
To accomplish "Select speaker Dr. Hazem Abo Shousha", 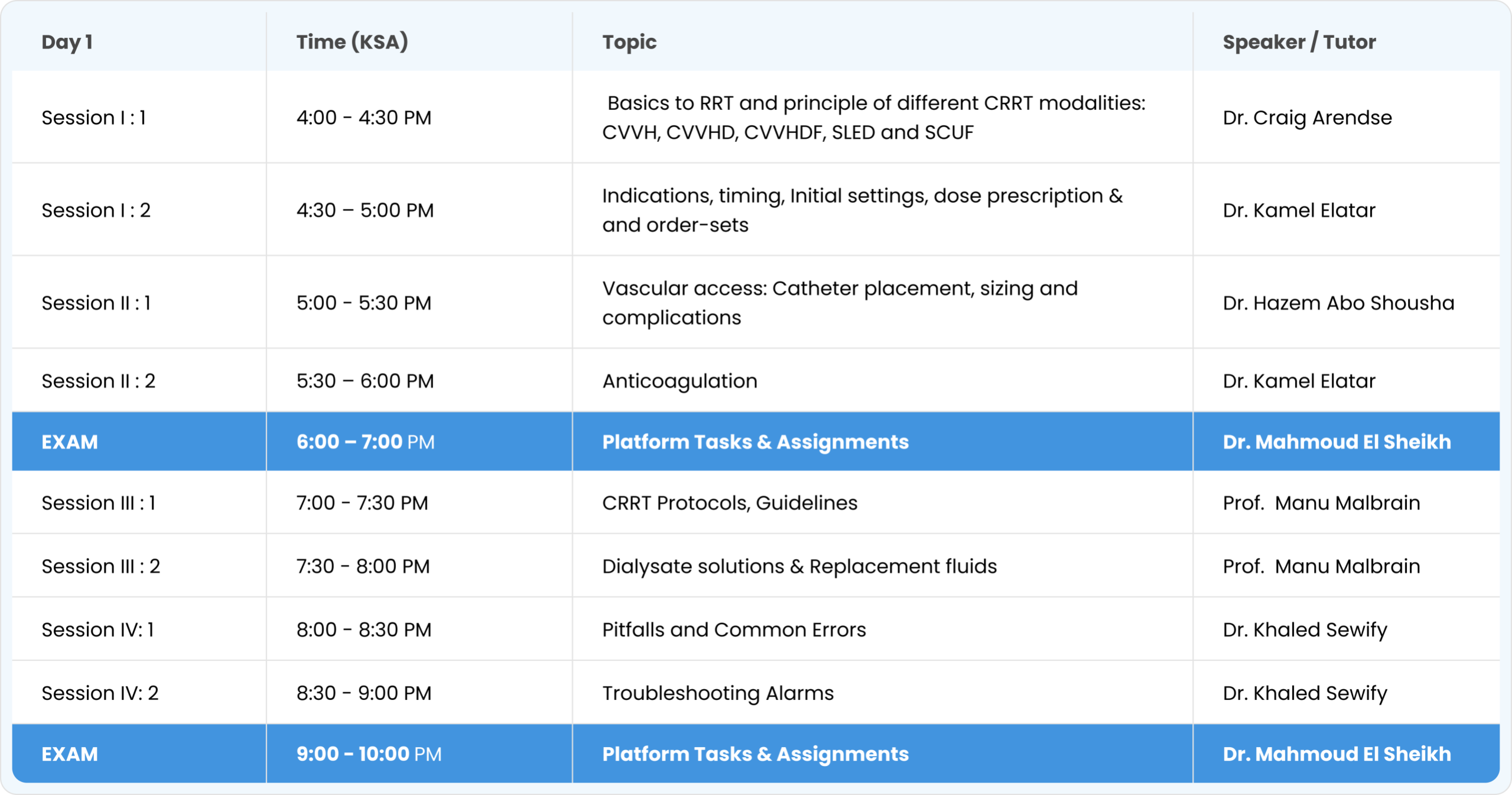I will pos(1338,303).
